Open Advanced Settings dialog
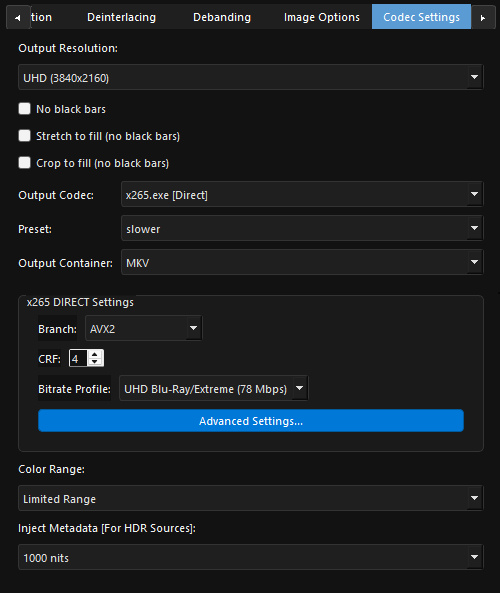500x593 pixels. click(x=251, y=421)
